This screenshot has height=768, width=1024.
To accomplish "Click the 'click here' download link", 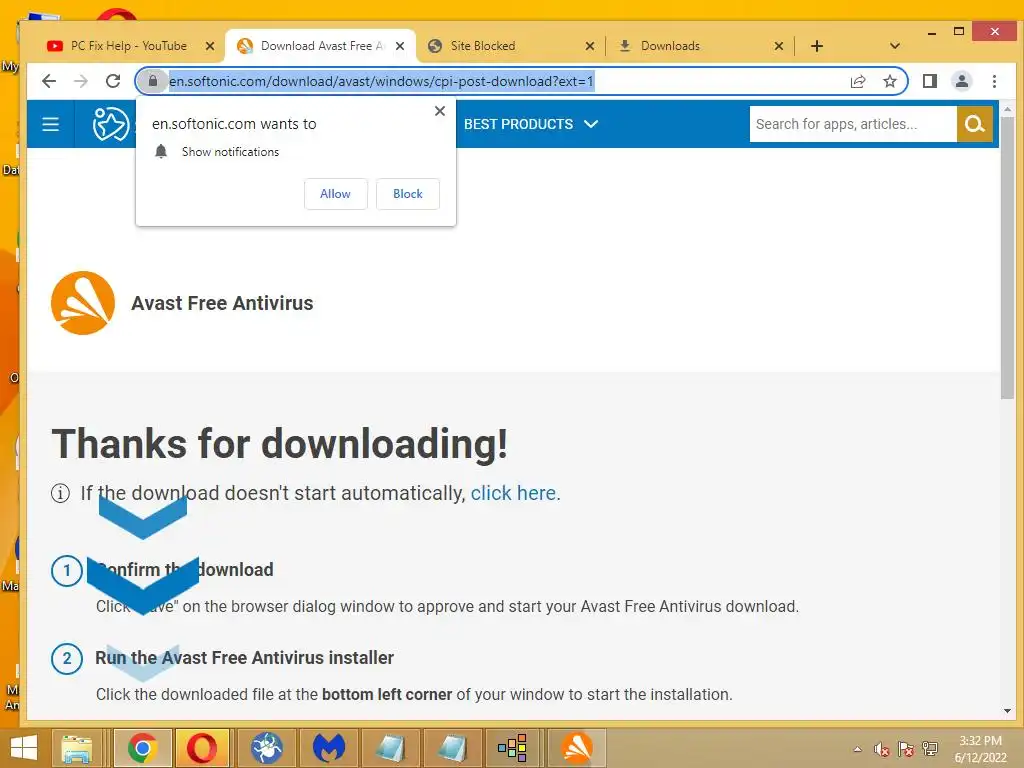I will point(513,493).
